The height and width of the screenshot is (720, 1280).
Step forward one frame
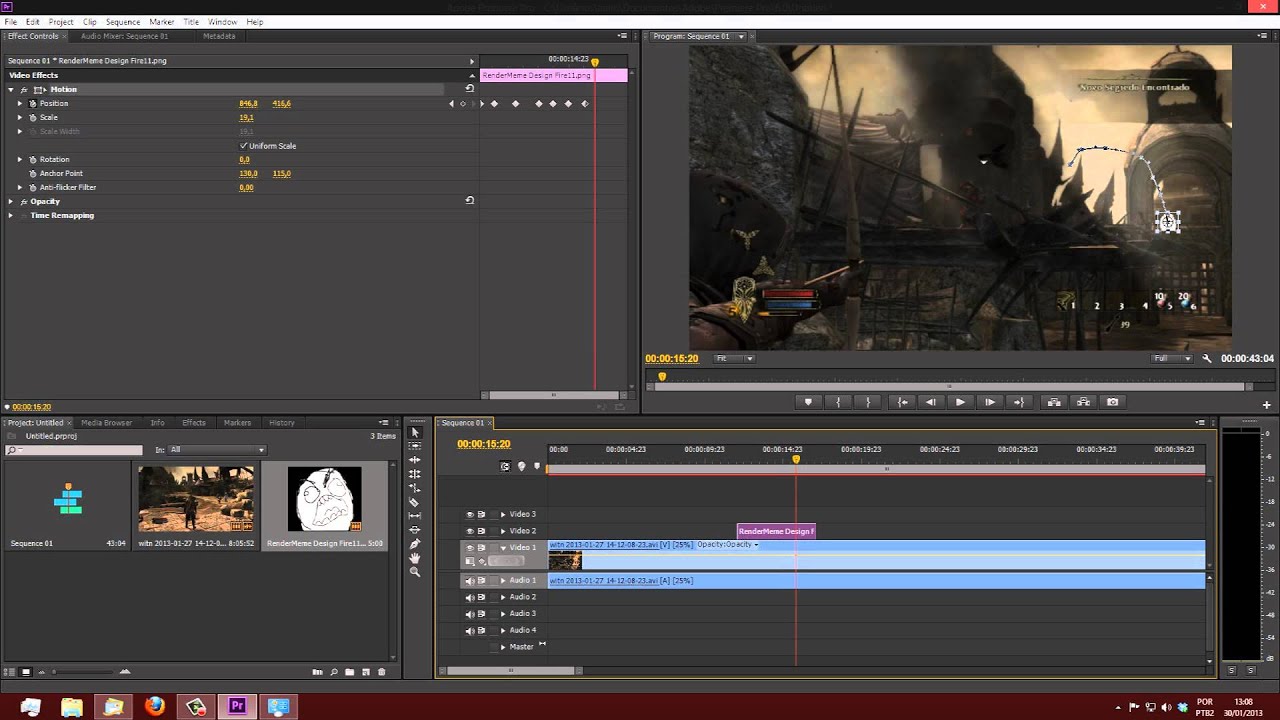pos(990,402)
